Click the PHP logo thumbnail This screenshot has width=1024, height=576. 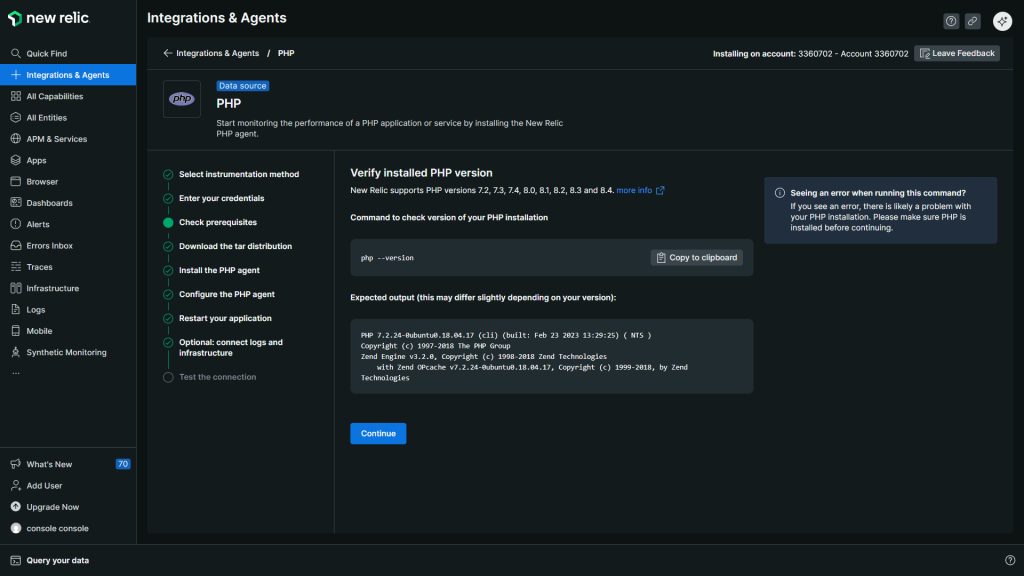pos(182,99)
